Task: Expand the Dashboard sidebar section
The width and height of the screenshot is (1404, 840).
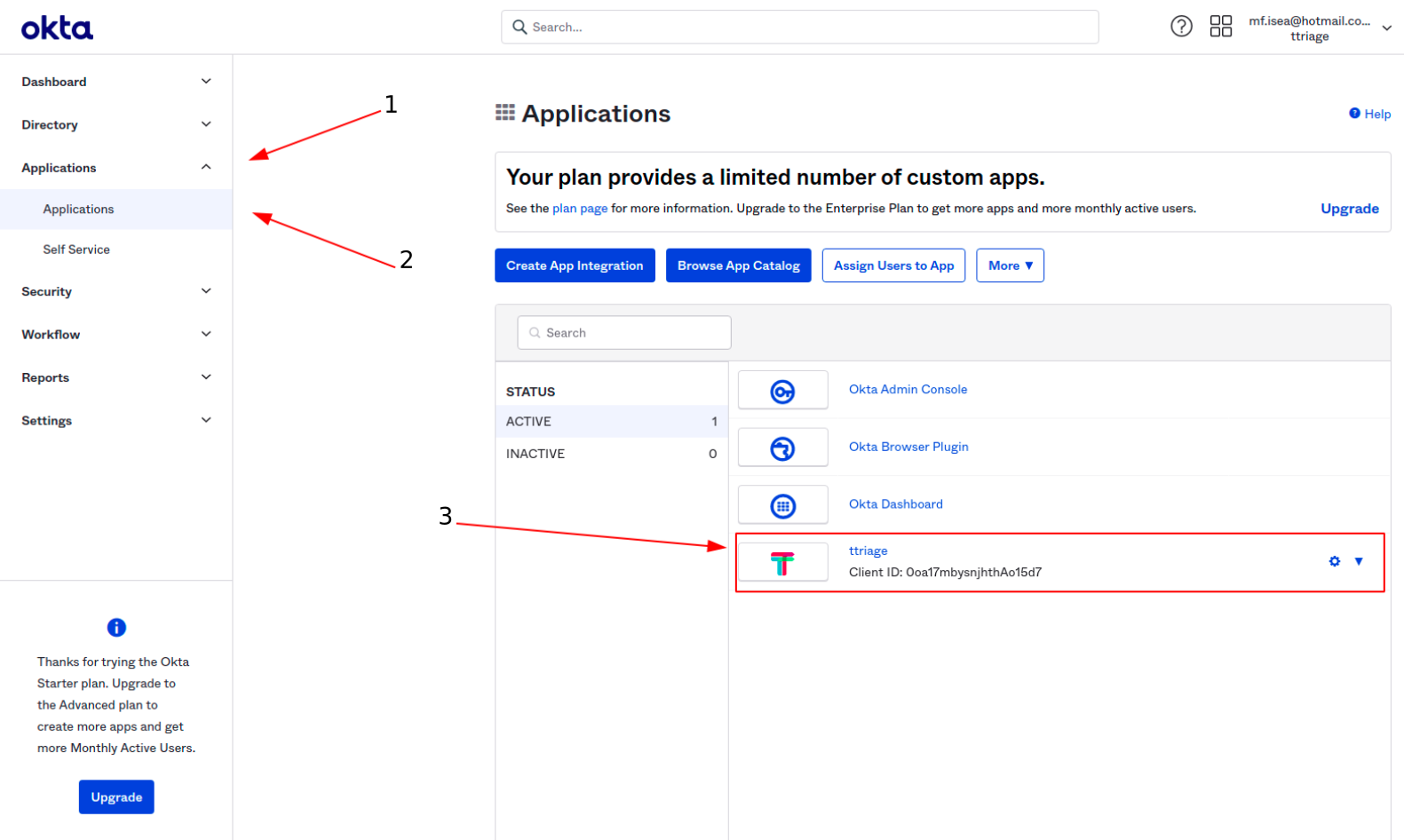Action: [x=116, y=82]
